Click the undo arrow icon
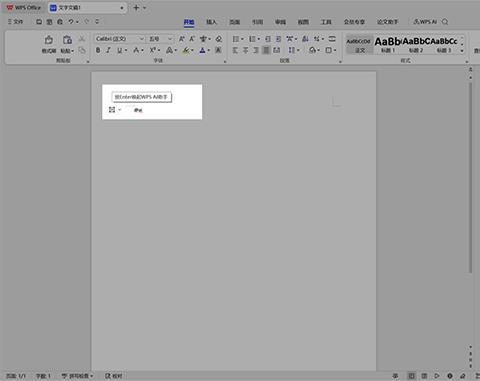 [x=71, y=22]
